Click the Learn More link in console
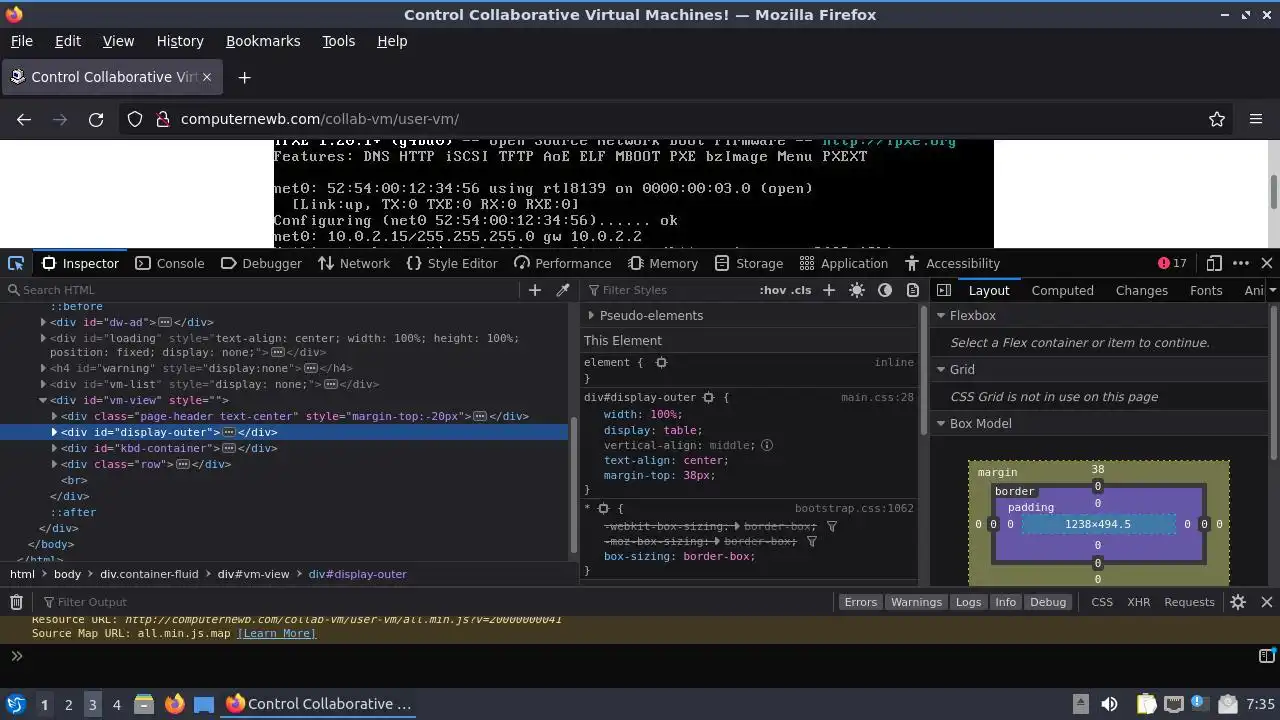The width and height of the screenshot is (1280, 720). pos(276,633)
